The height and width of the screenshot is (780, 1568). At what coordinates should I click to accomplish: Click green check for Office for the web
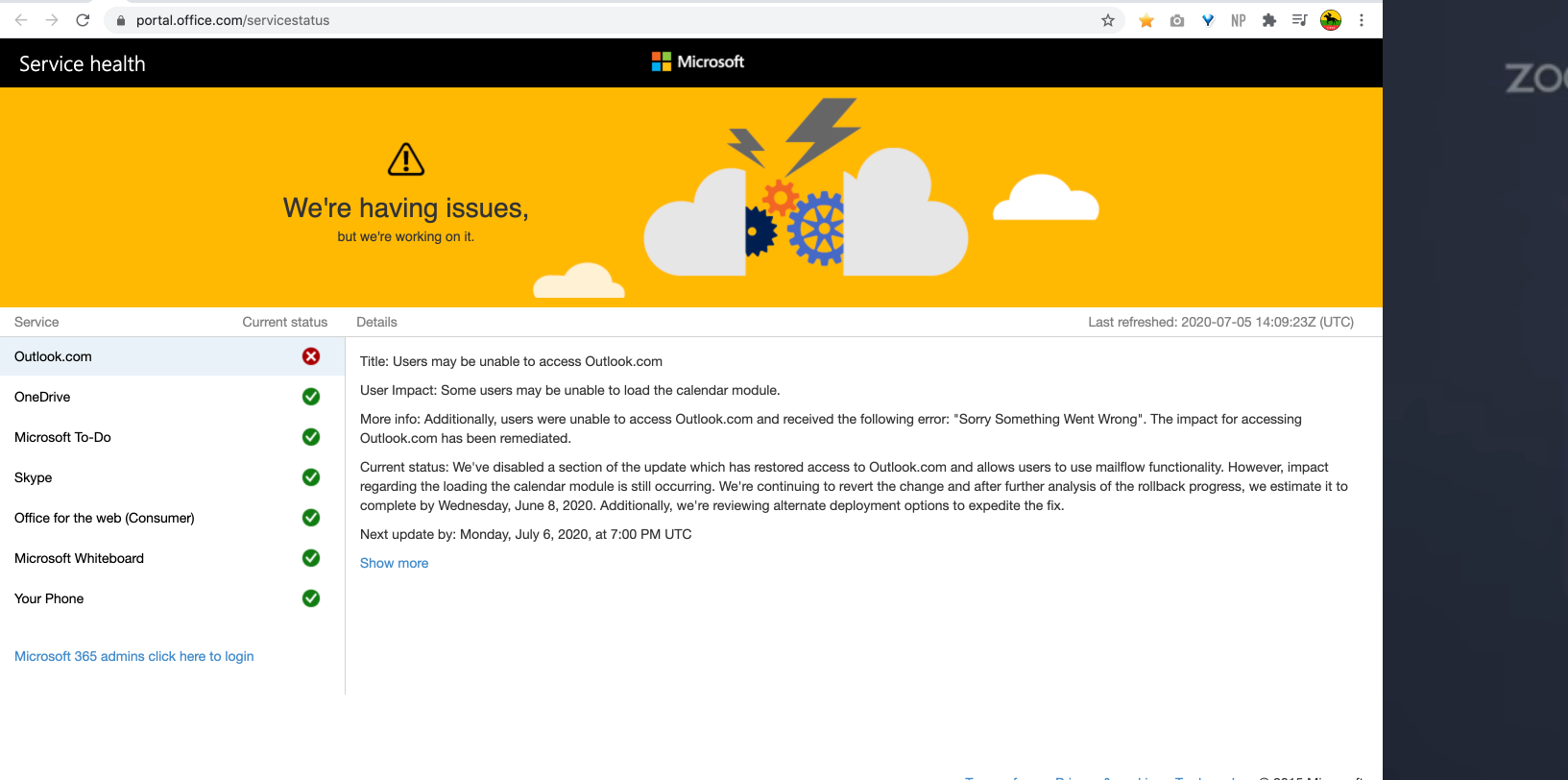(311, 518)
